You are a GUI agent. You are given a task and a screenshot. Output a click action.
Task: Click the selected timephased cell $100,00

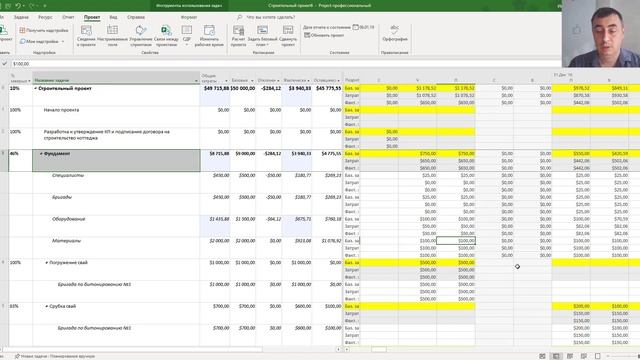click(x=456, y=241)
